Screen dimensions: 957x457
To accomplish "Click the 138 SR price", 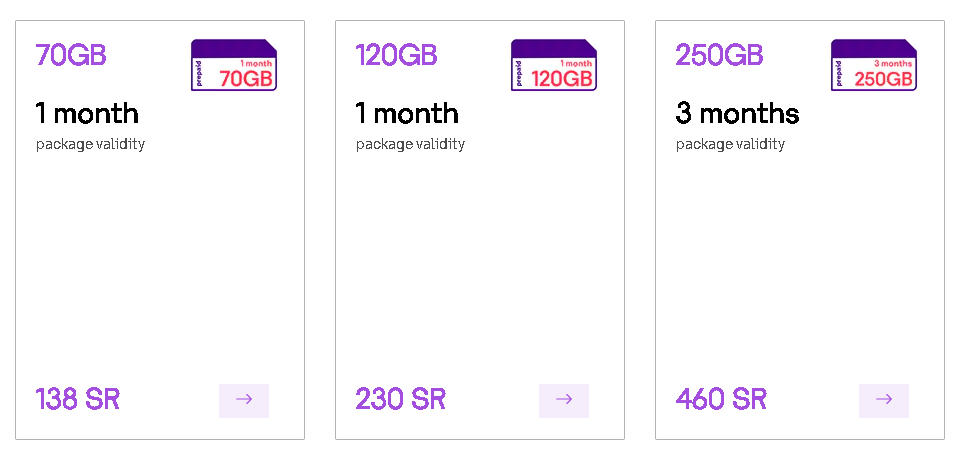I will coord(78,400).
